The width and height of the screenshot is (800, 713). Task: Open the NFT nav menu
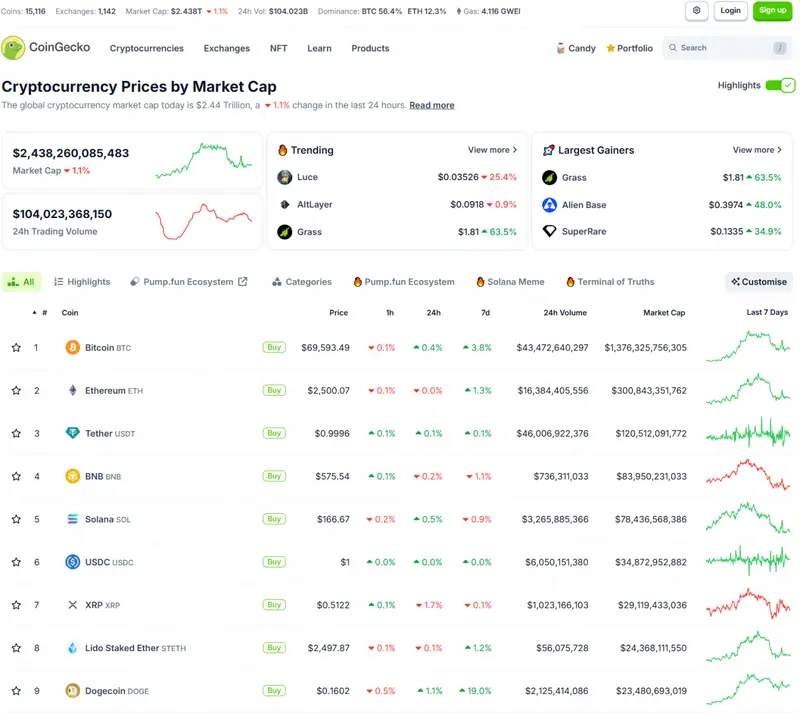pos(279,48)
